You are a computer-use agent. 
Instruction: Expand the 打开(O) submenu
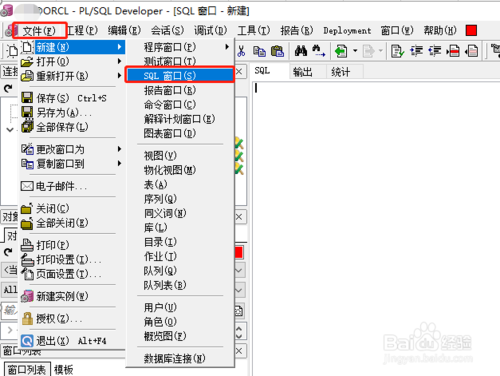(x=73, y=62)
